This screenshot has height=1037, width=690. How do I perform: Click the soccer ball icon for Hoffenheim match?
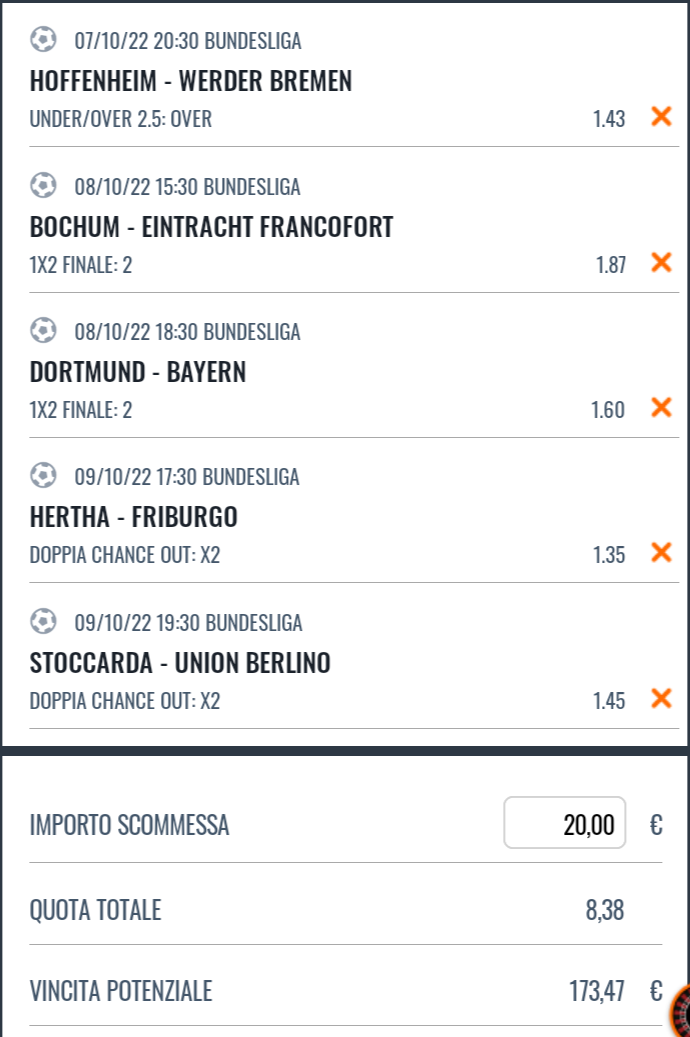tap(44, 39)
